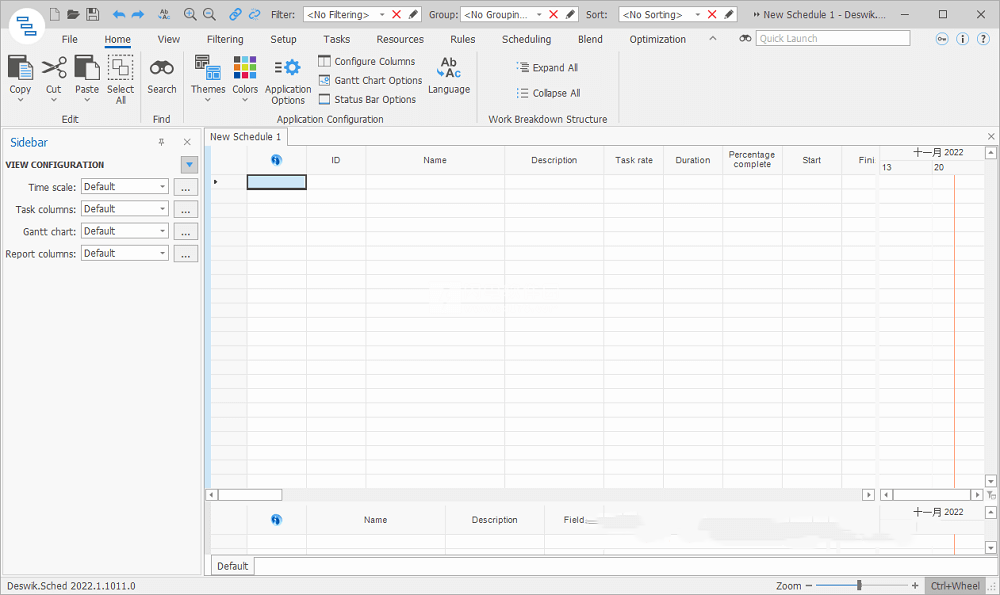Click the link tasks chain icon

[235, 14]
